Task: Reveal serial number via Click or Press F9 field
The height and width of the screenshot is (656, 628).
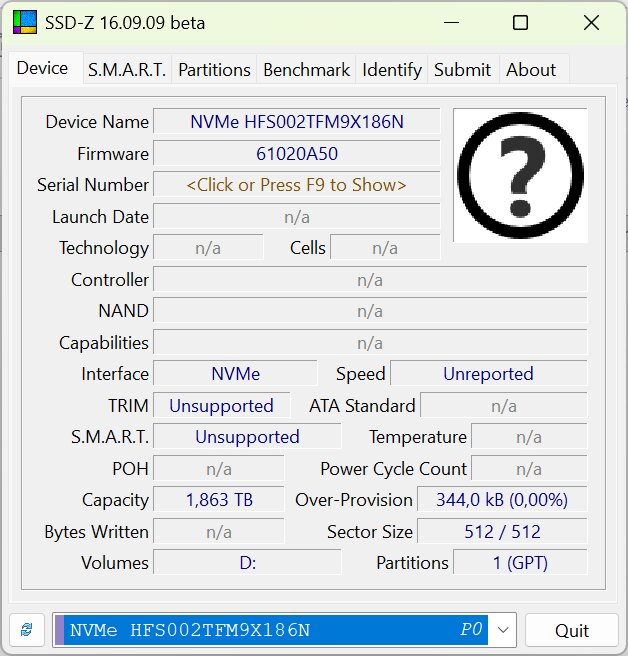Action: click(296, 185)
